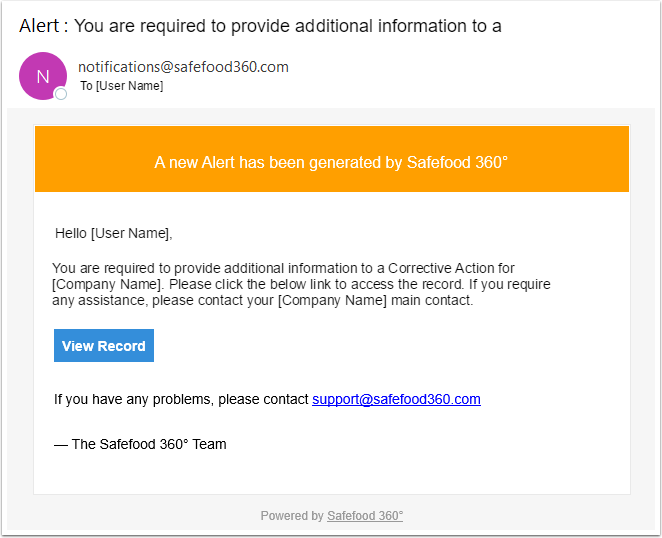662x538 pixels.
Task: Follow the Safefood 360° footer link
Action: pos(365,516)
